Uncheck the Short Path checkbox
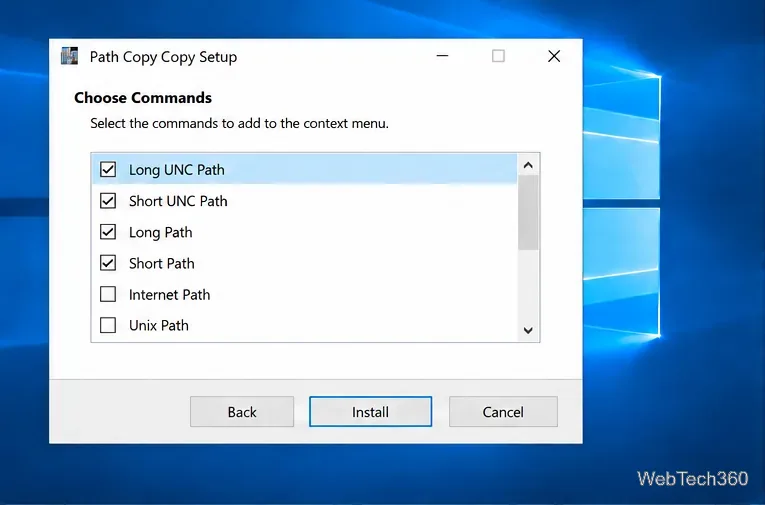The image size is (765, 505). click(x=108, y=263)
